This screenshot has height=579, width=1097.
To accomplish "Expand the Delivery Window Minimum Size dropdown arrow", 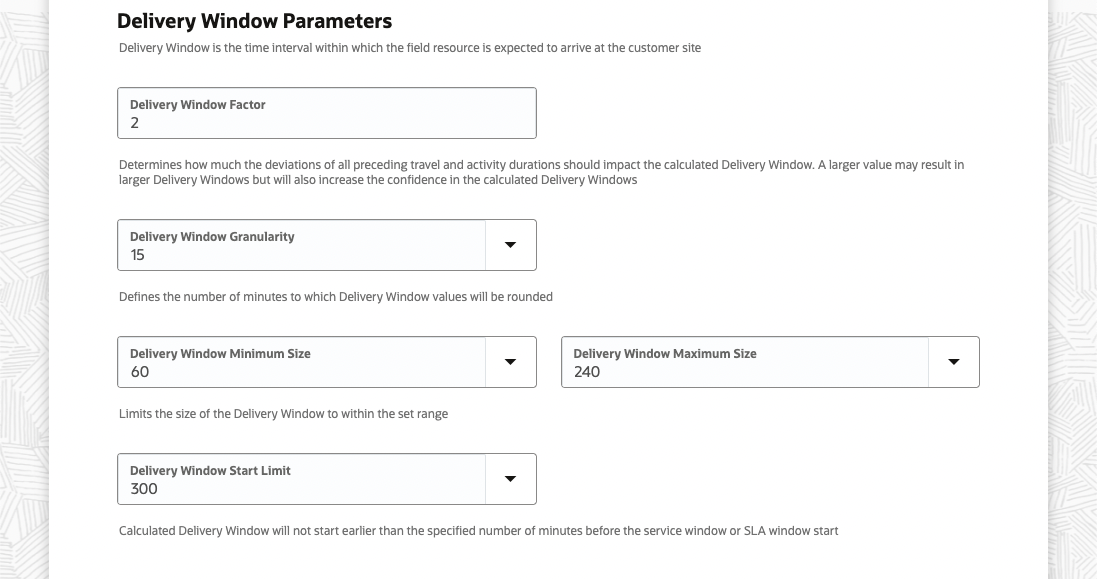I will (x=510, y=362).
